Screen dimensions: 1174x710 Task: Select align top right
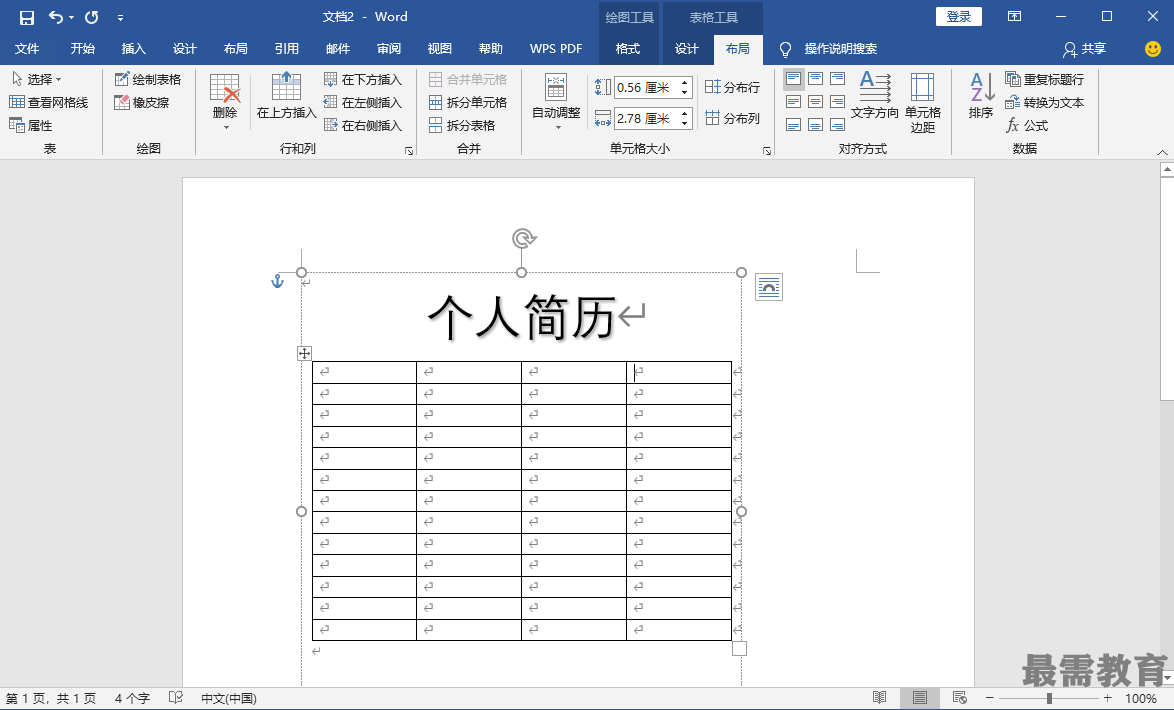pos(837,79)
